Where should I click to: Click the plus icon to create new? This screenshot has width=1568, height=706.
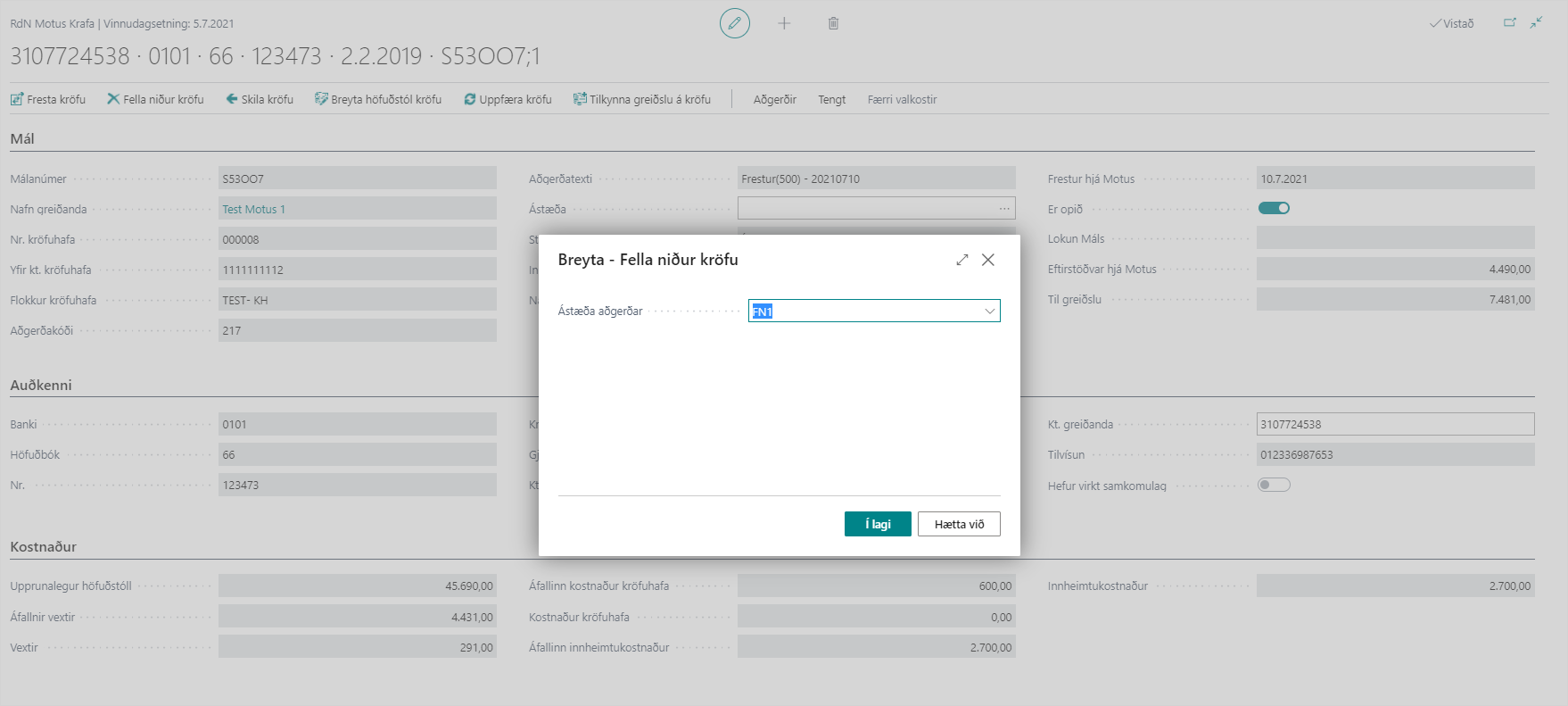[784, 23]
